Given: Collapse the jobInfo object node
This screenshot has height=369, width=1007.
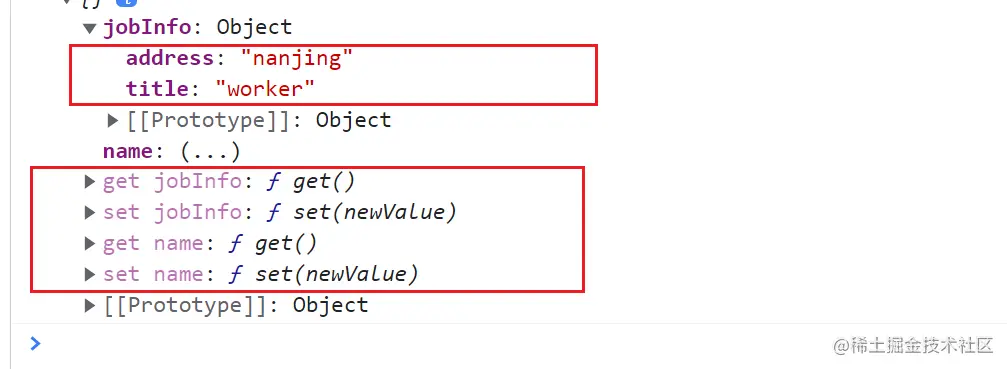Looking at the screenshot, I should click(90, 28).
